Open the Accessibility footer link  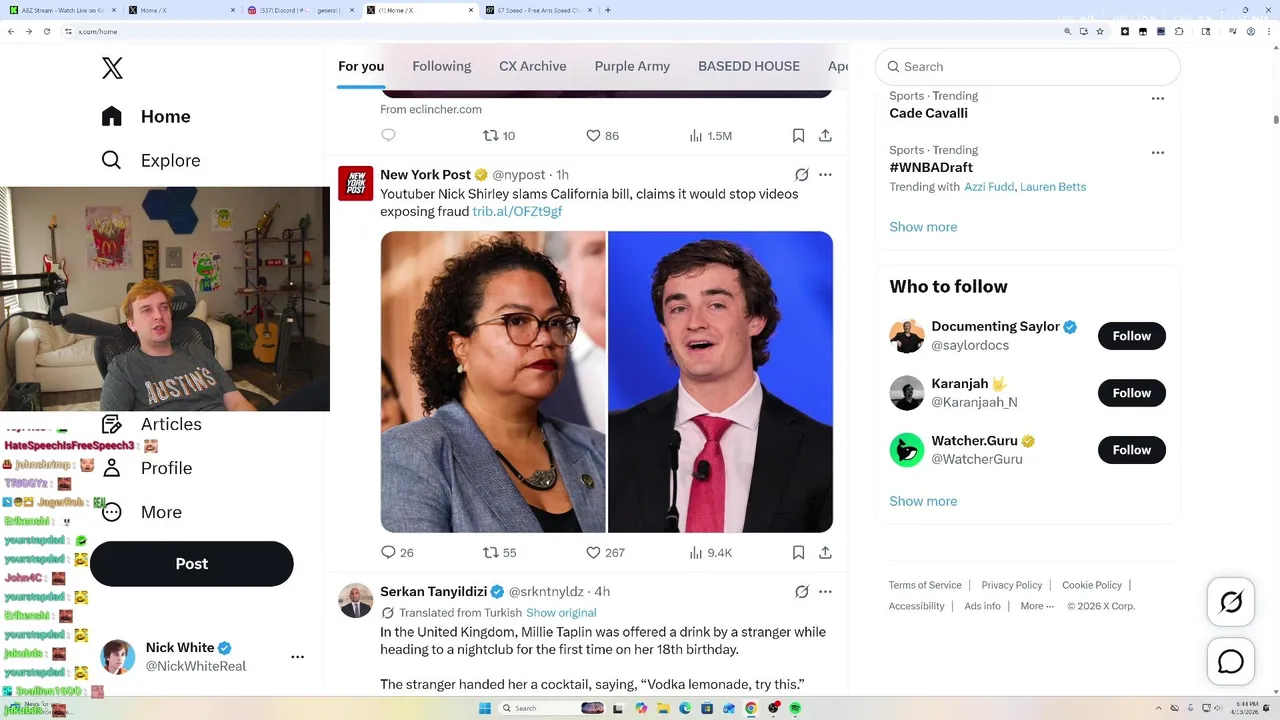pyautogui.click(x=917, y=606)
